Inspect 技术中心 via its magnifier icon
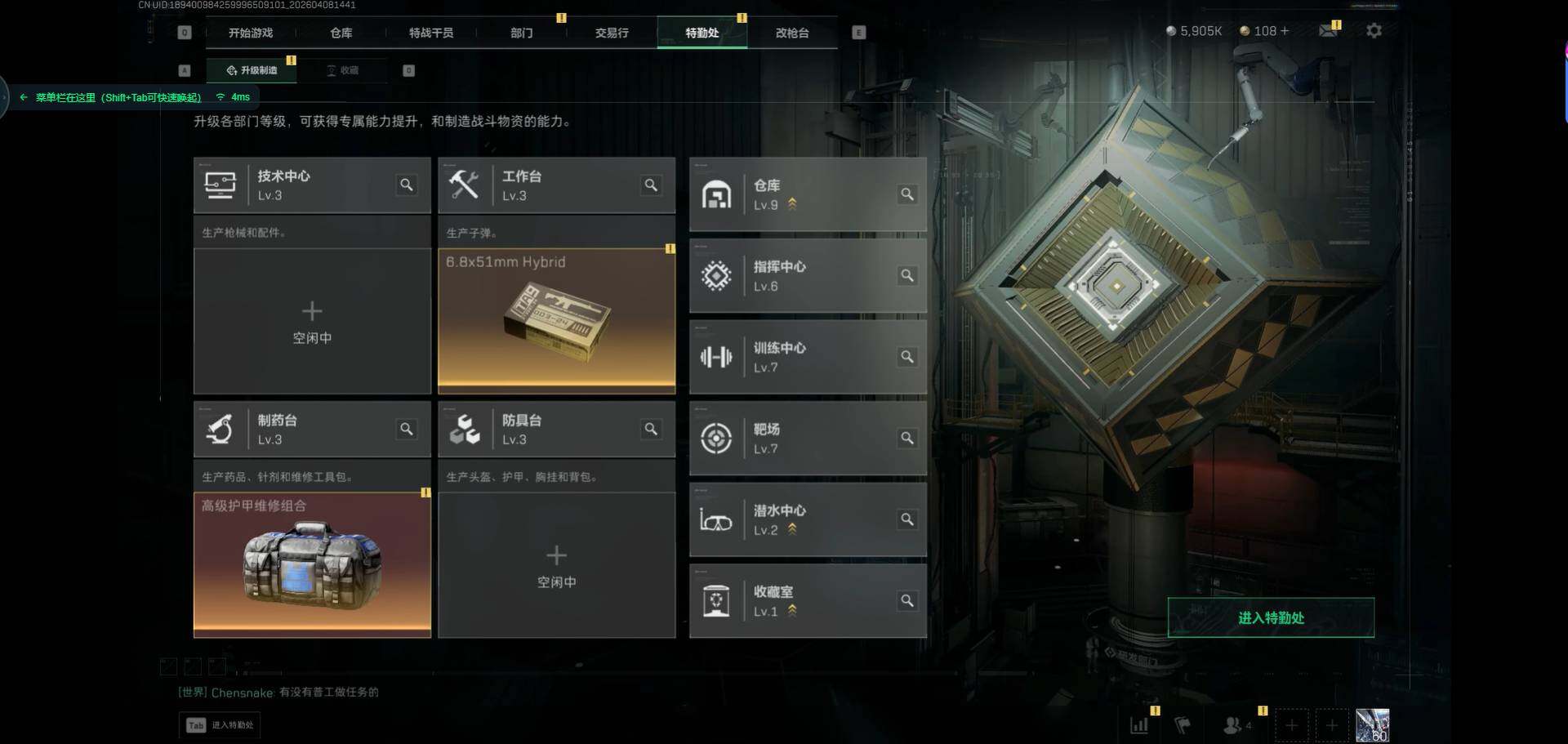 406,185
